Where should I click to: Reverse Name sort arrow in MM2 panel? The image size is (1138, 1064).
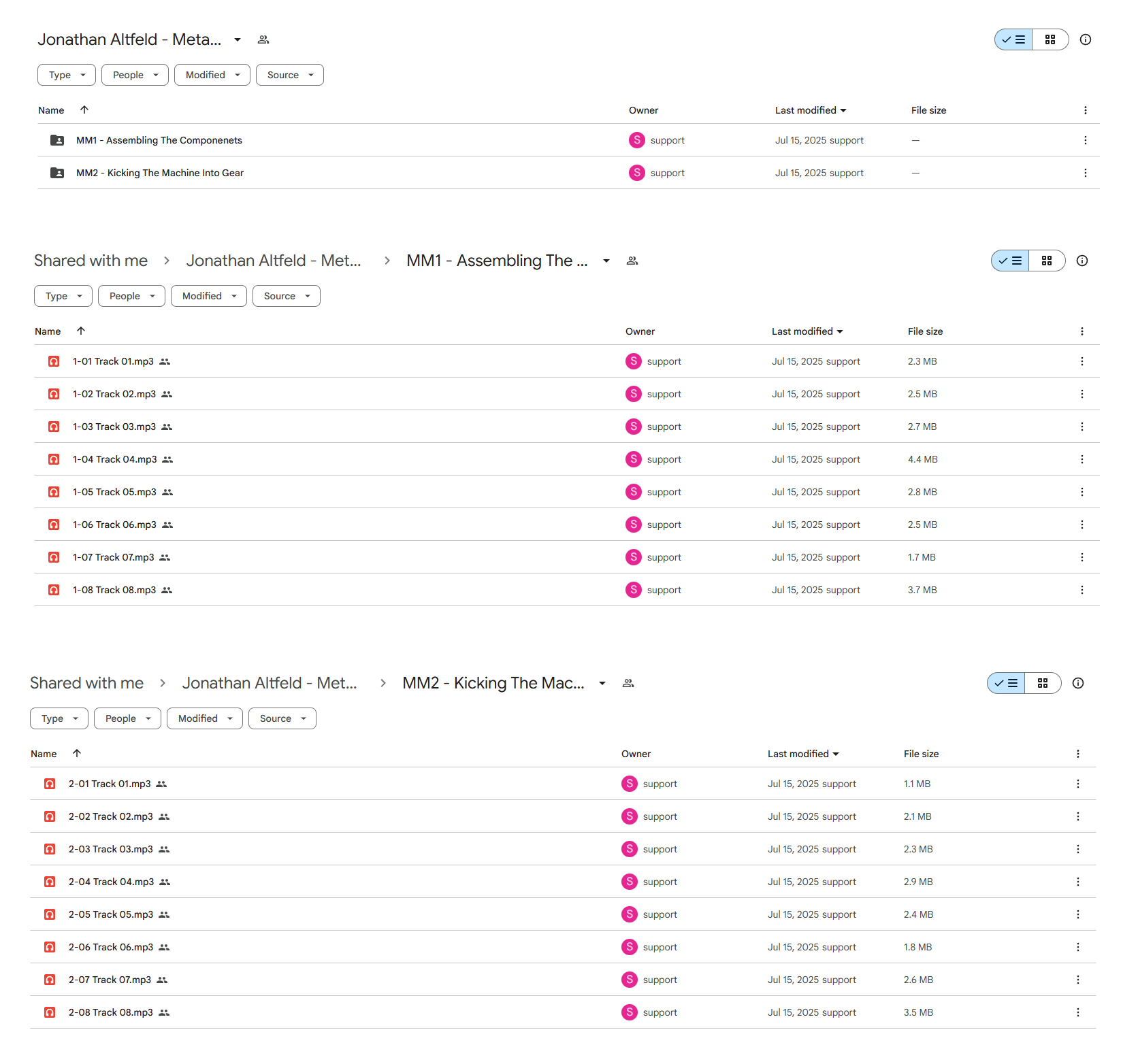coord(77,753)
